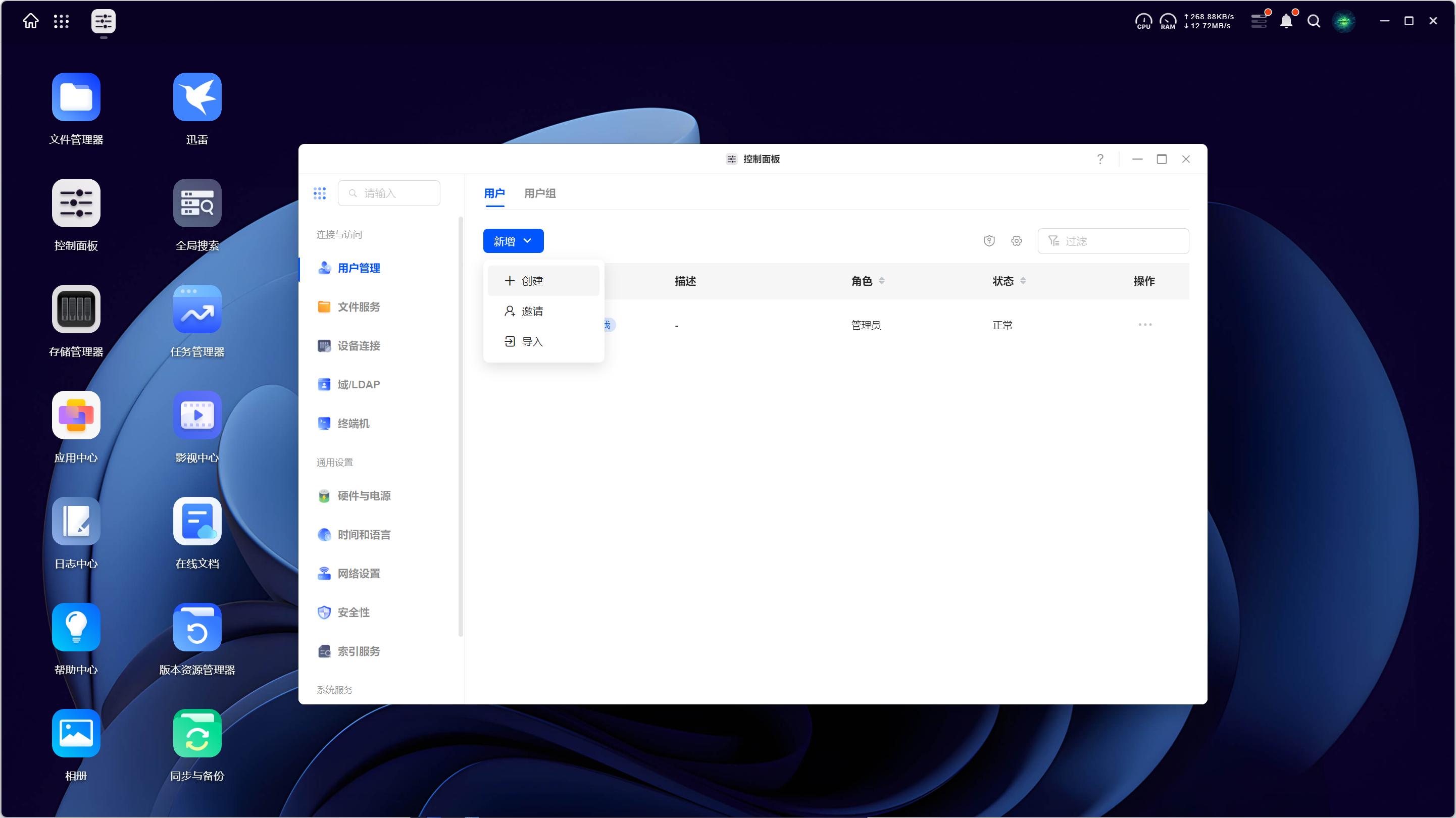The width and height of the screenshot is (1456, 818).
Task: Click the 操作 column header
Action: 1144,281
